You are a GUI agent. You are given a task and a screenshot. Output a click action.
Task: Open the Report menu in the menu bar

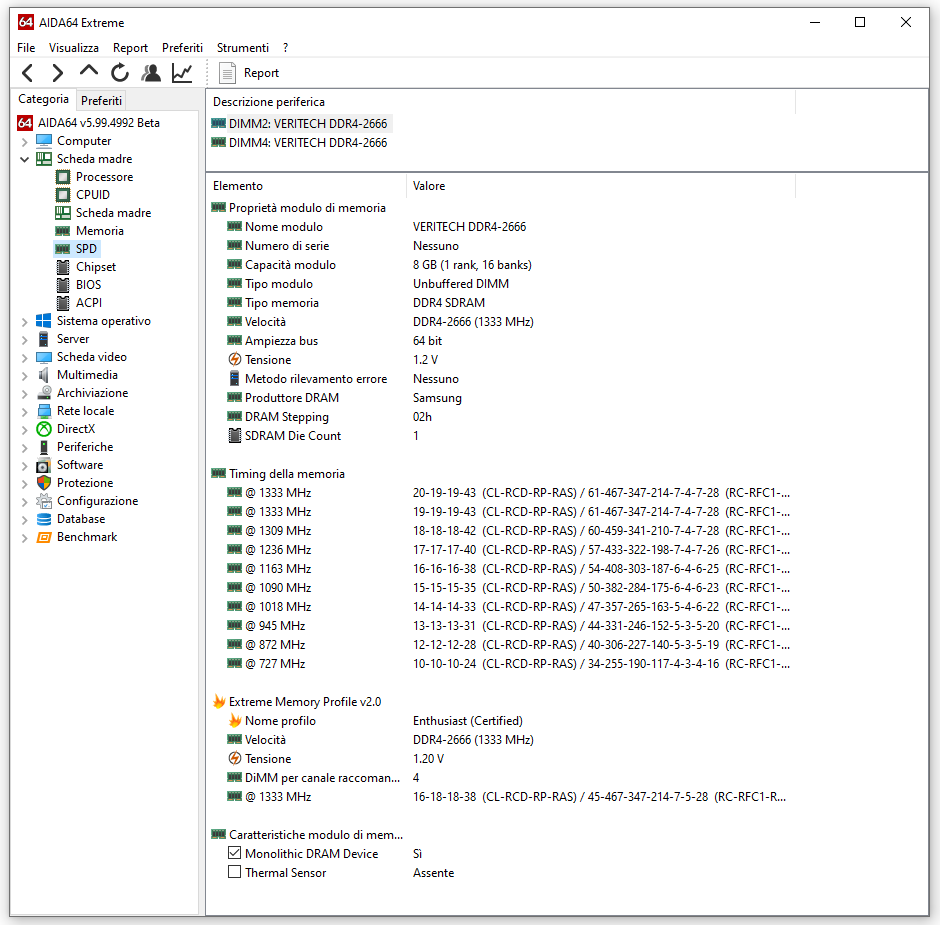(130, 48)
